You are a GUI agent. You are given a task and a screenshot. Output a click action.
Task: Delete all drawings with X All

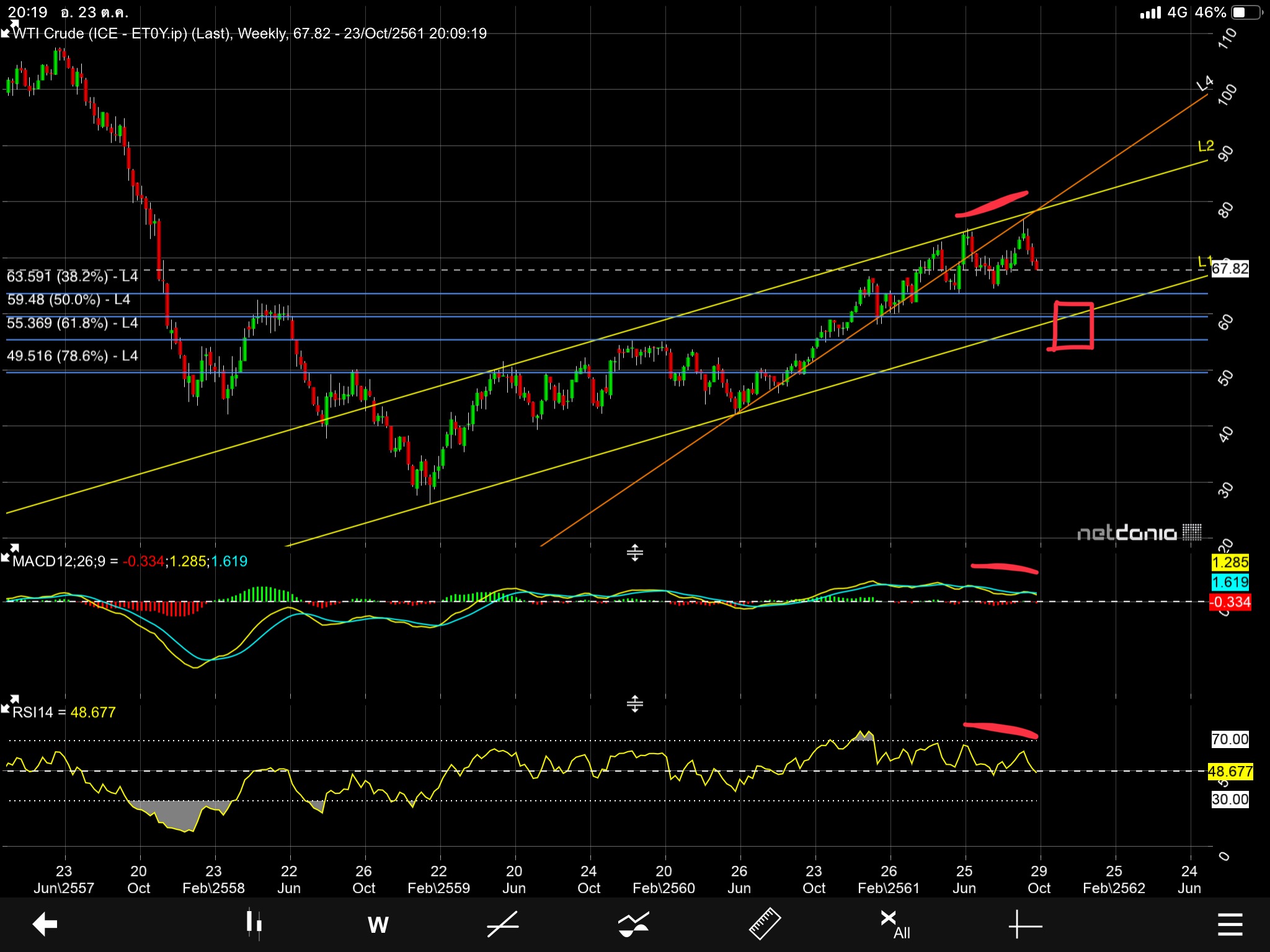(x=895, y=924)
